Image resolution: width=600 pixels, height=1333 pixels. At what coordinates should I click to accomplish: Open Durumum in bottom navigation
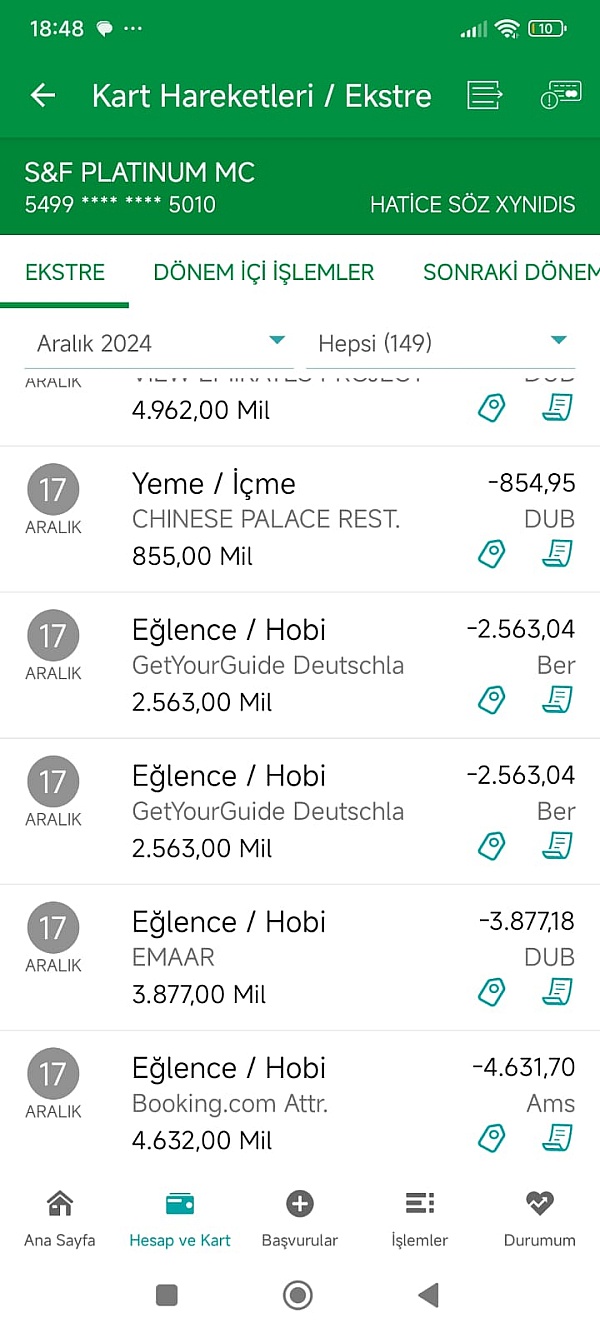tap(540, 1218)
